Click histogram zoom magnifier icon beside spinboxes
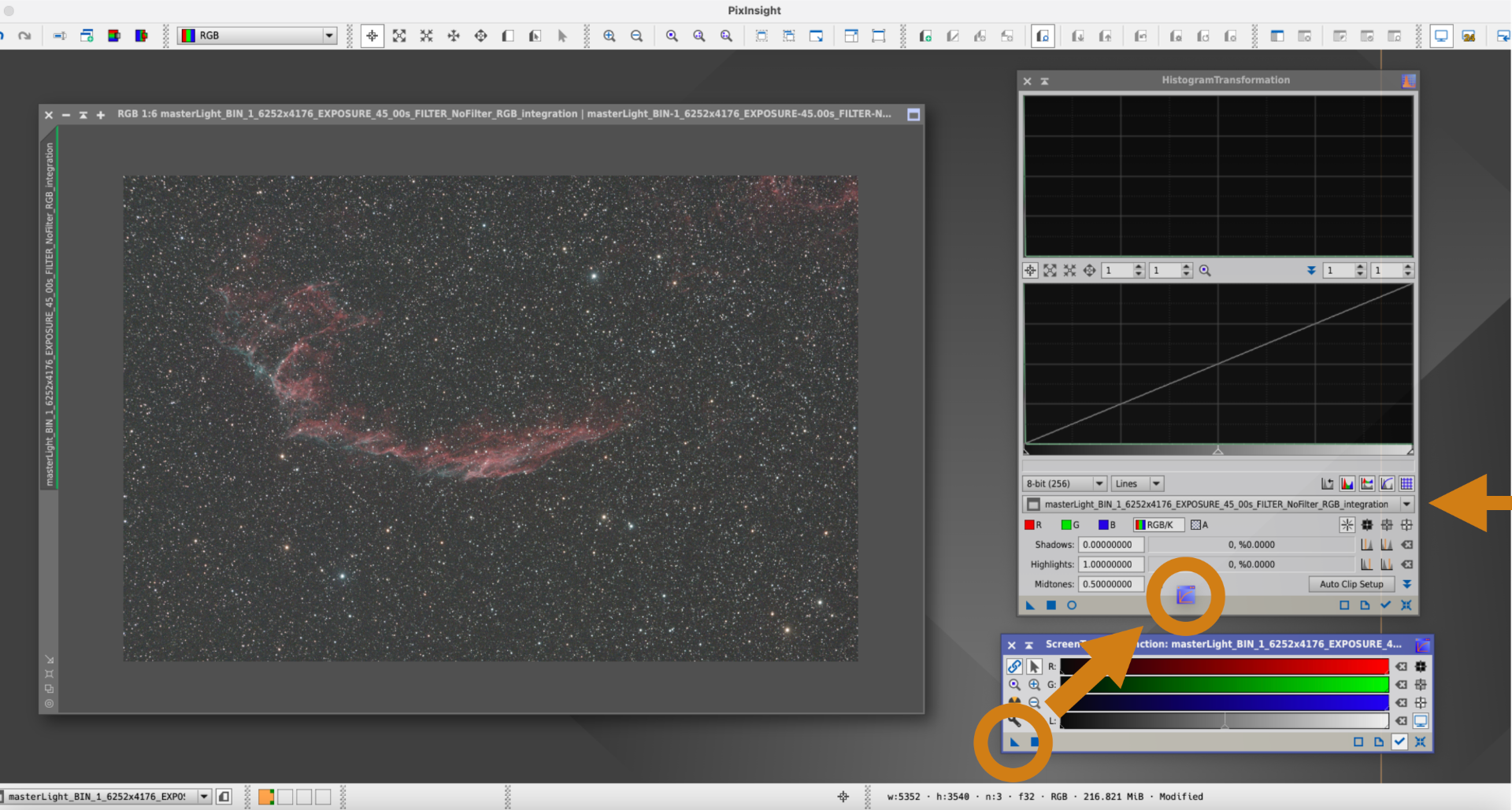1512x810 pixels. (1205, 270)
